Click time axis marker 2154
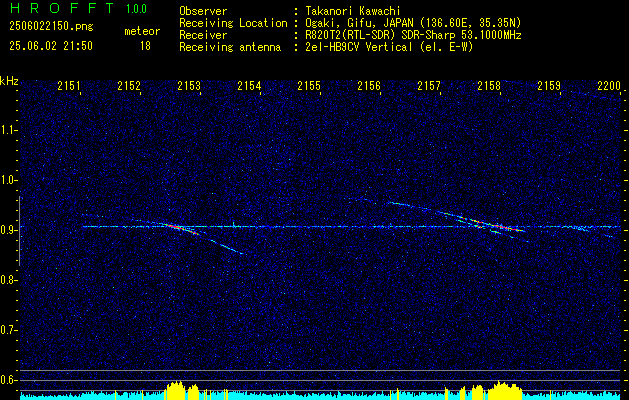 coord(249,85)
